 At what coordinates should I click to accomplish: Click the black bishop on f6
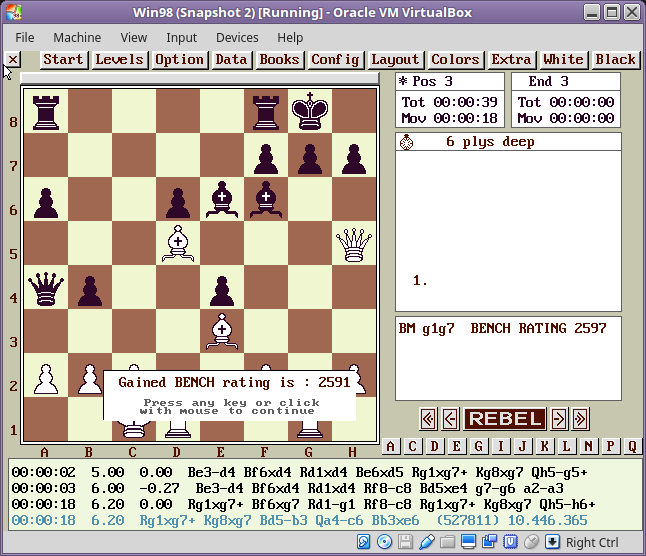(266, 199)
